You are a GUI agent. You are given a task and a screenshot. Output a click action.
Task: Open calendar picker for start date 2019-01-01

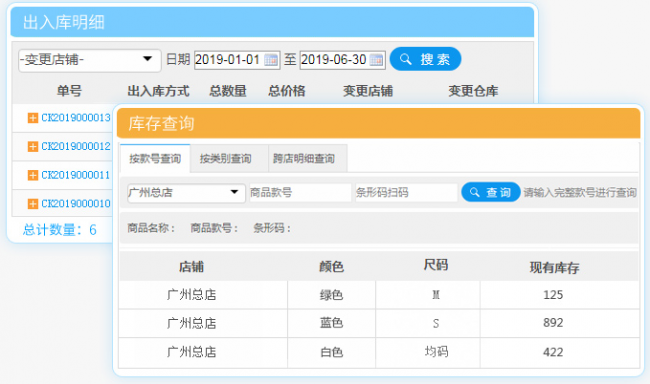271,60
